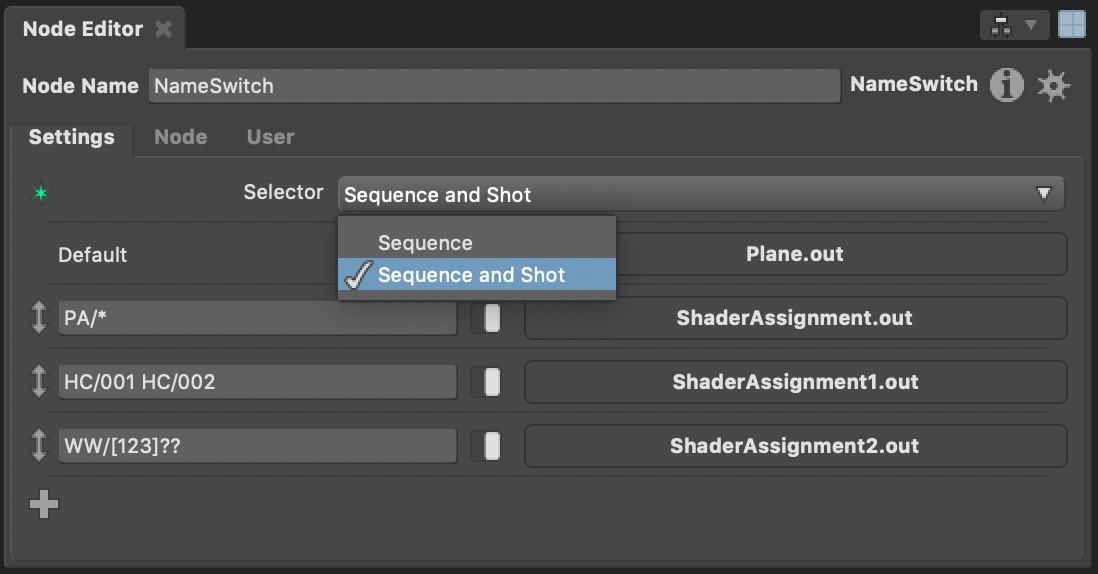Toggle the switch next to ShaderAssignment1.out
Image resolution: width=1098 pixels, height=574 pixels.
[x=492, y=382]
